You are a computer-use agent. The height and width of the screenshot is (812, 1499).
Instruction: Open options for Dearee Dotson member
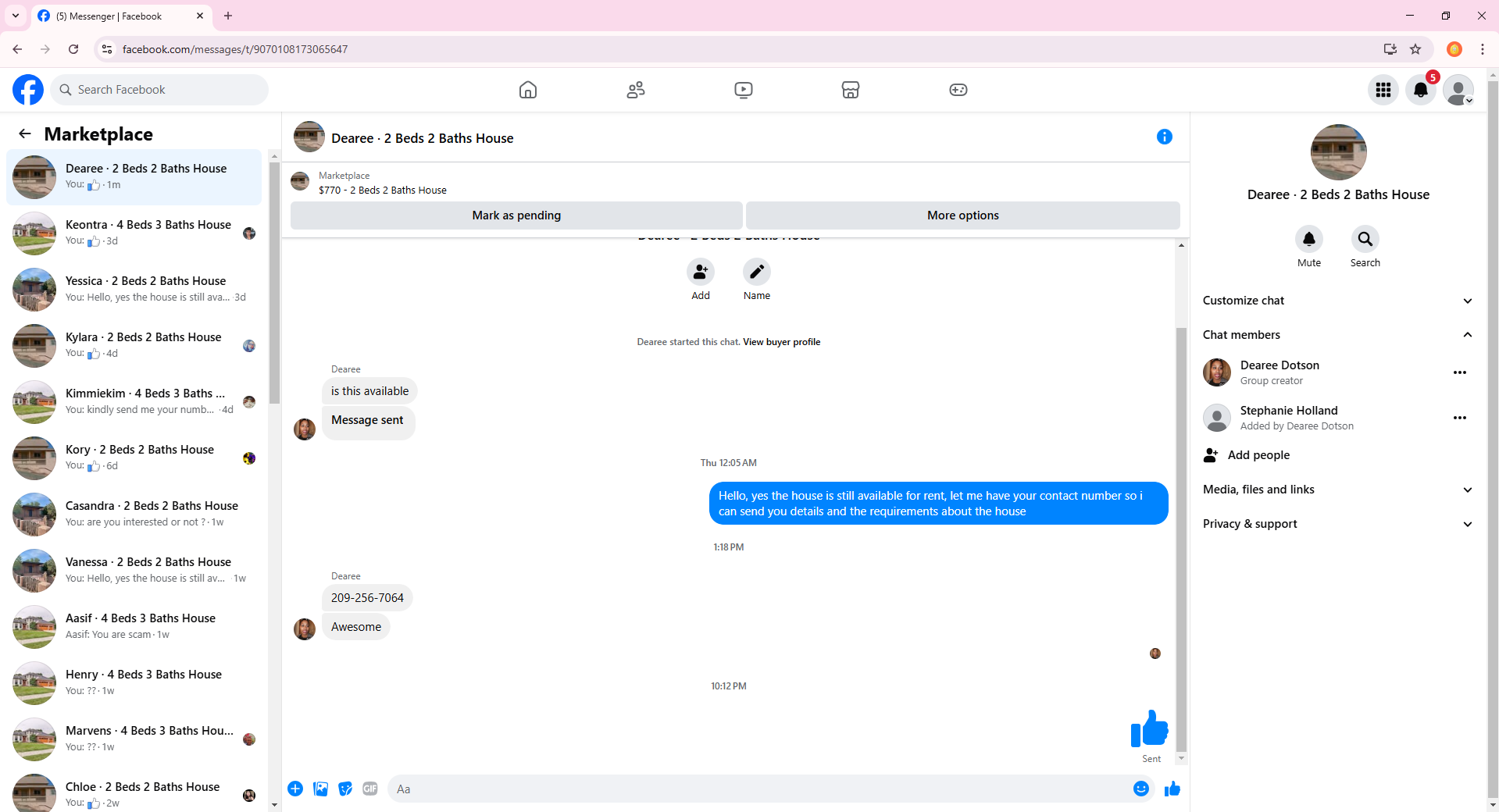tap(1460, 372)
